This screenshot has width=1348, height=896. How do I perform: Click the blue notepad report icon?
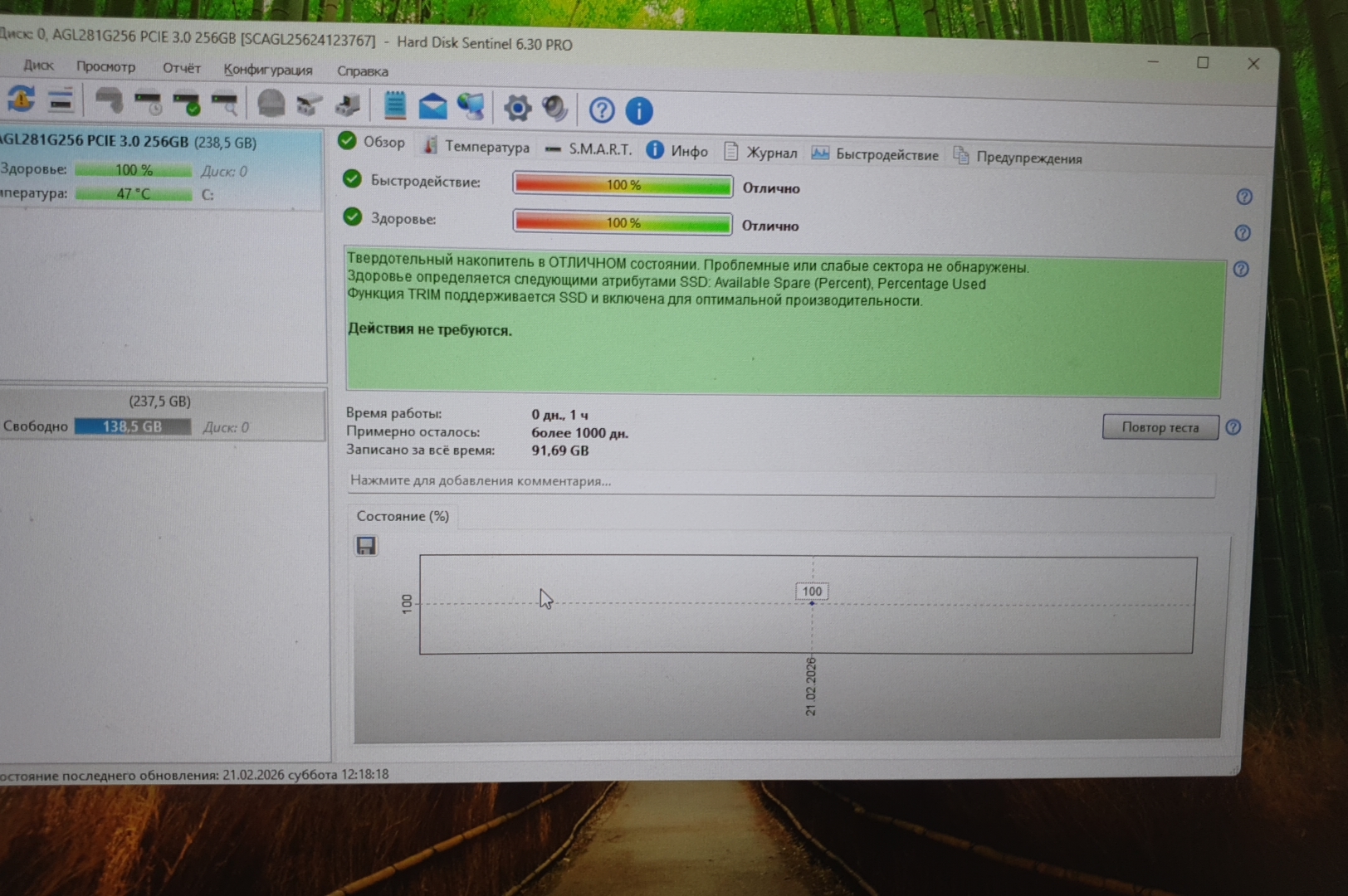(395, 105)
